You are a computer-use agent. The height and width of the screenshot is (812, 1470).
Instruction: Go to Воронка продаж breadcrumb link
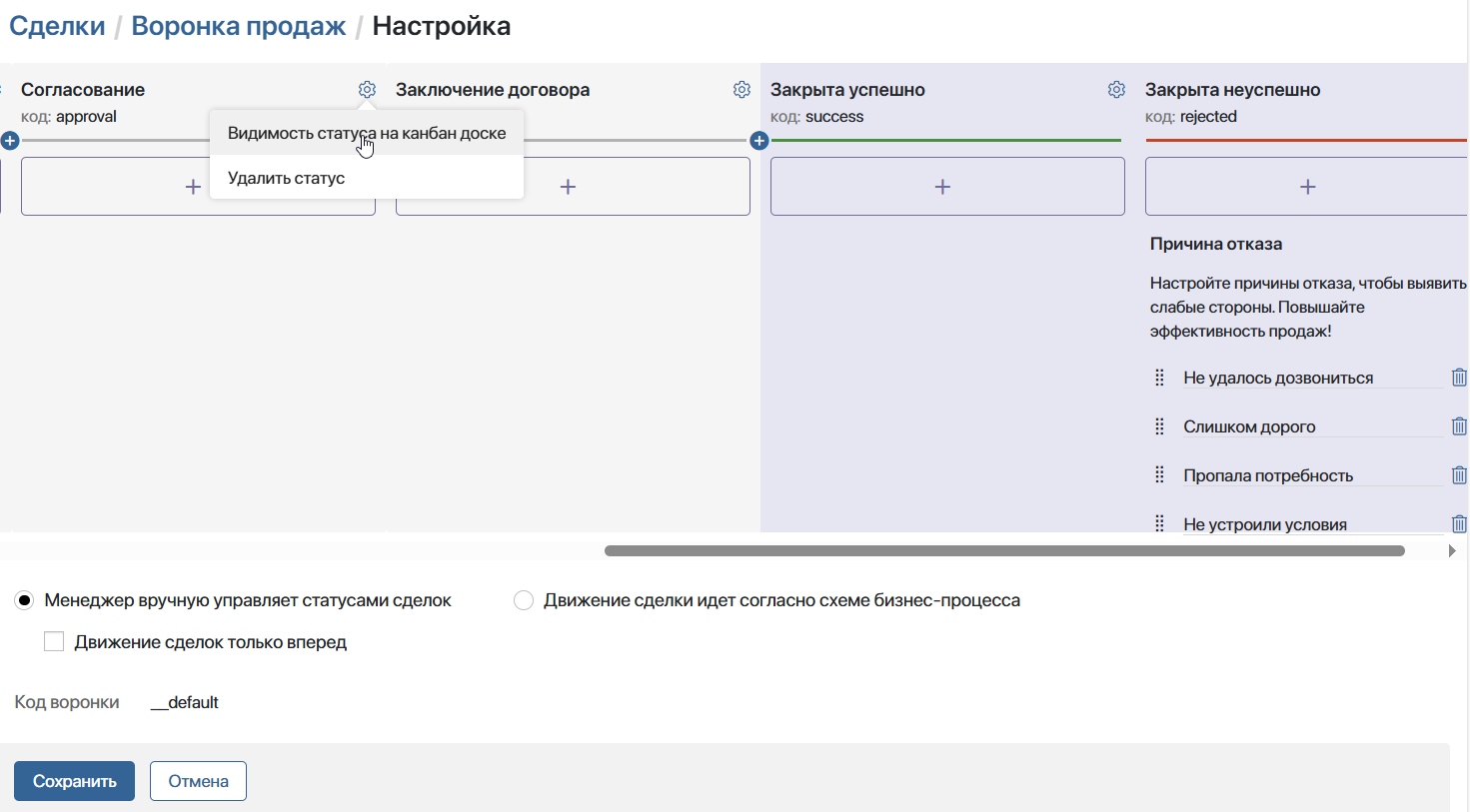click(x=239, y=26)
